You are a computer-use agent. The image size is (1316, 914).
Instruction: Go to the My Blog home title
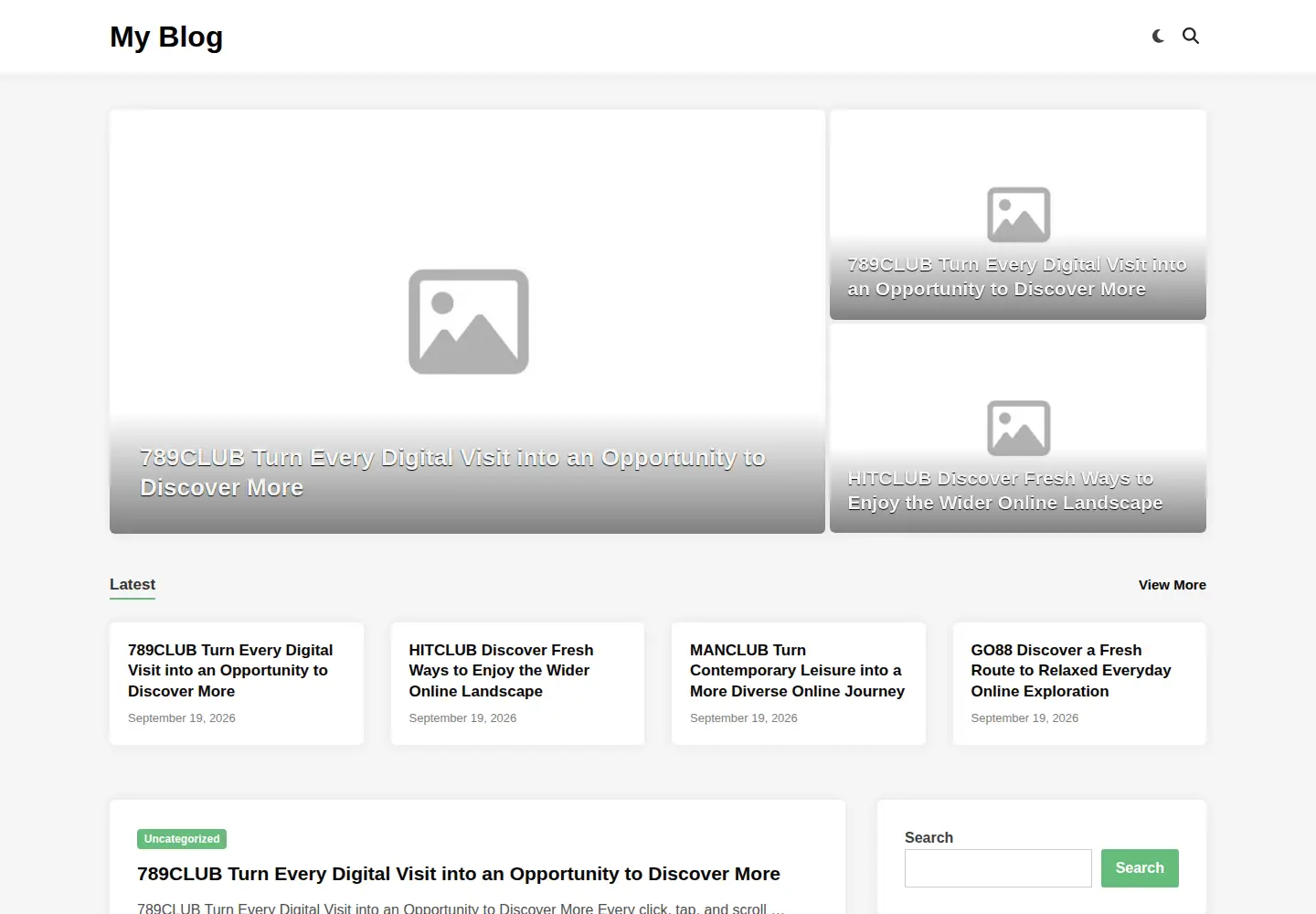pyautogui.click(x=166, y=37)
